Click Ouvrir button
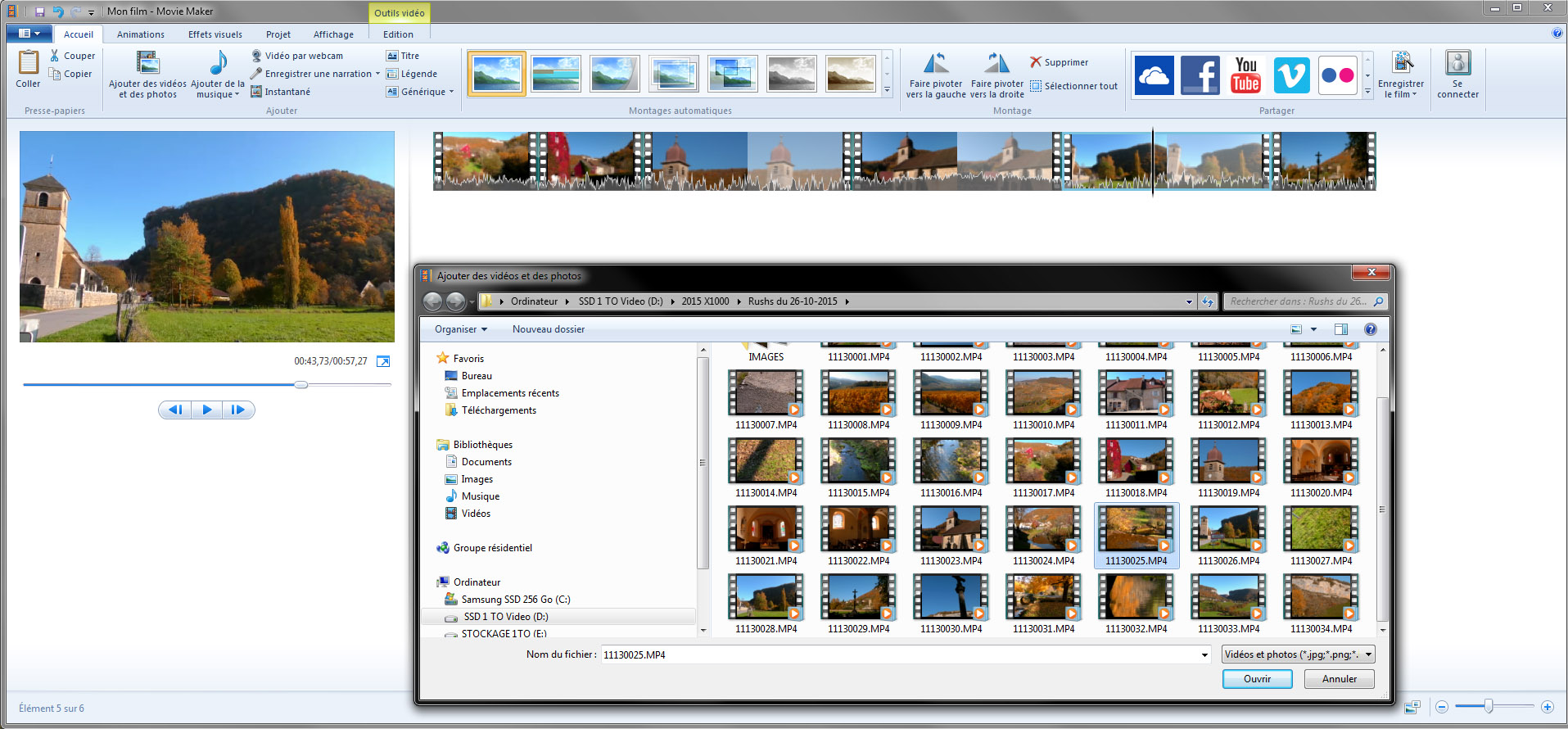Screen dimensions: 1568x729 [x=1257, y=679]
